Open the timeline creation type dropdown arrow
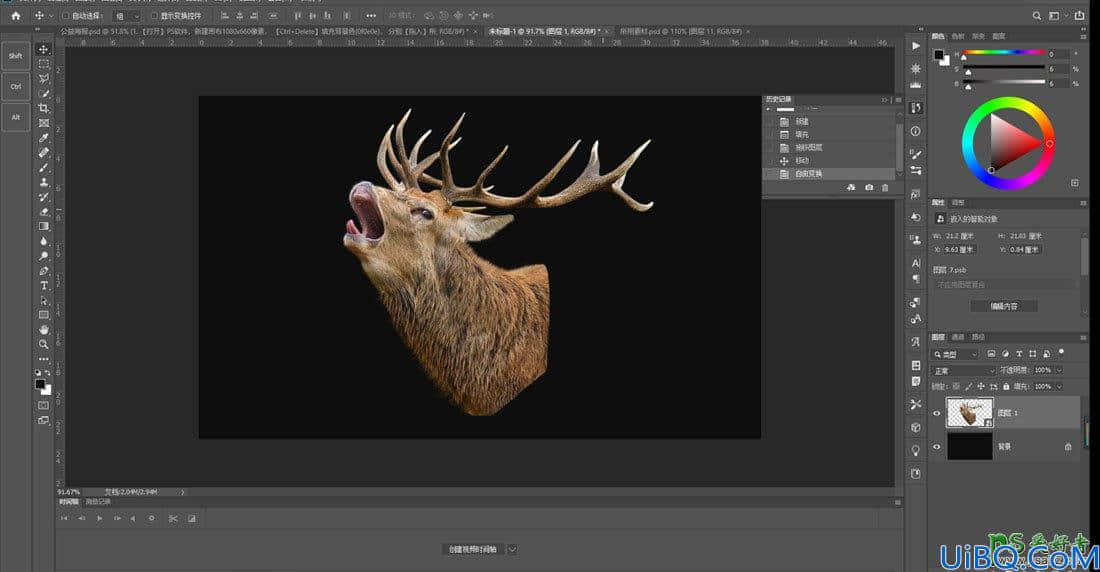Screen dimensions: 1100x572 [x=512, y=550]
